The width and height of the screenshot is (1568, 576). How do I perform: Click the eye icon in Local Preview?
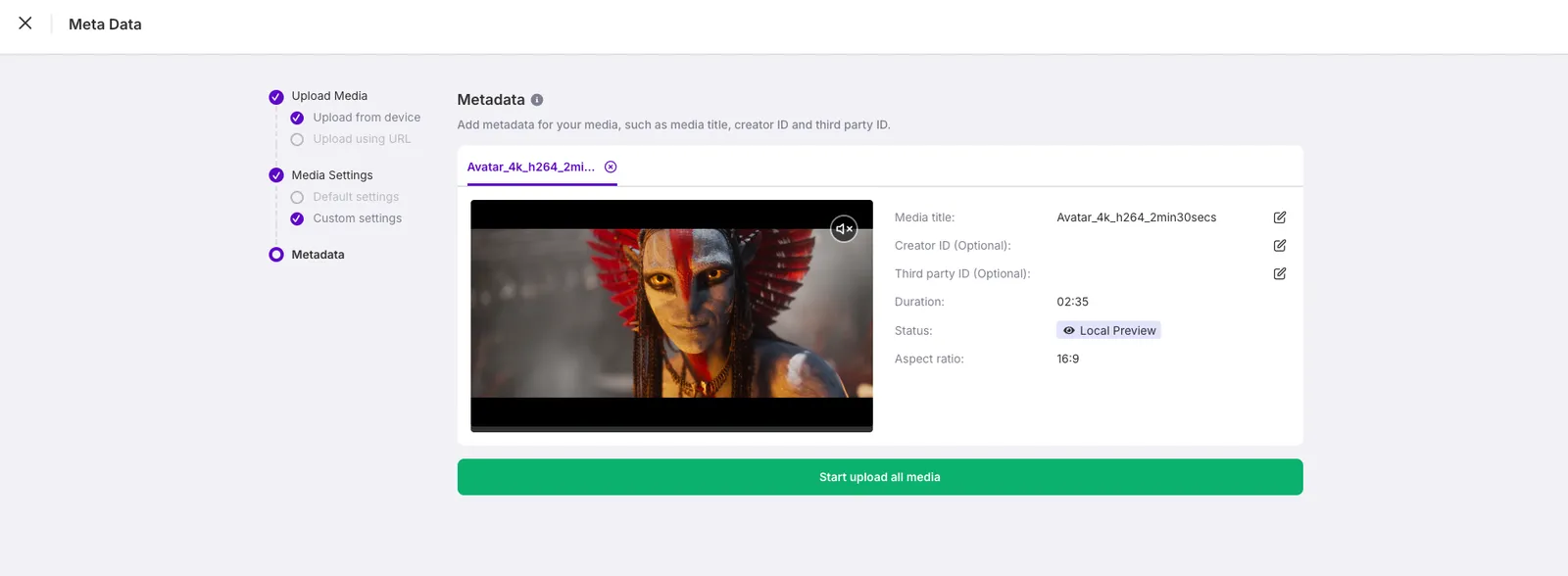click(x=1069, y=331)
